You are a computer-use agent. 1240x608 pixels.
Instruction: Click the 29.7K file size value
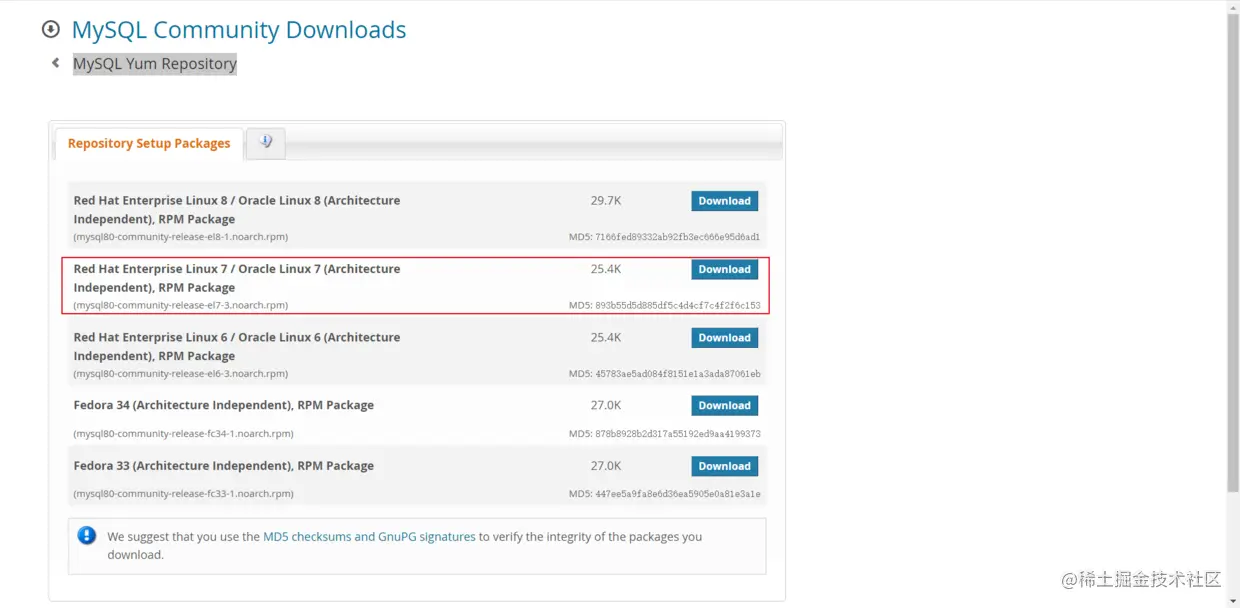point(606,201)
